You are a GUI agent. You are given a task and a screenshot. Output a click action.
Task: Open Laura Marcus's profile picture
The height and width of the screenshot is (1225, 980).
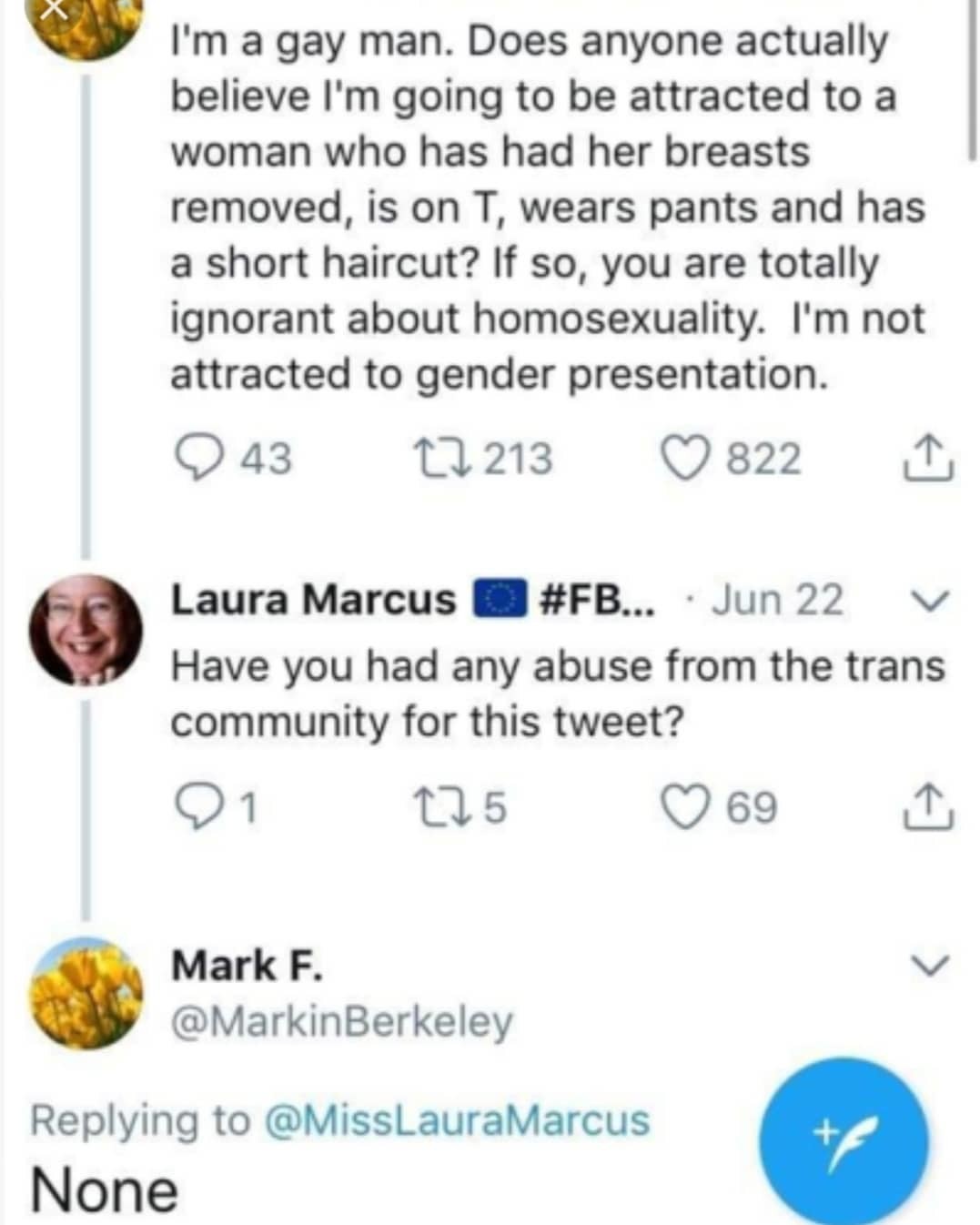pyautogui.click(x=86, y=631)
